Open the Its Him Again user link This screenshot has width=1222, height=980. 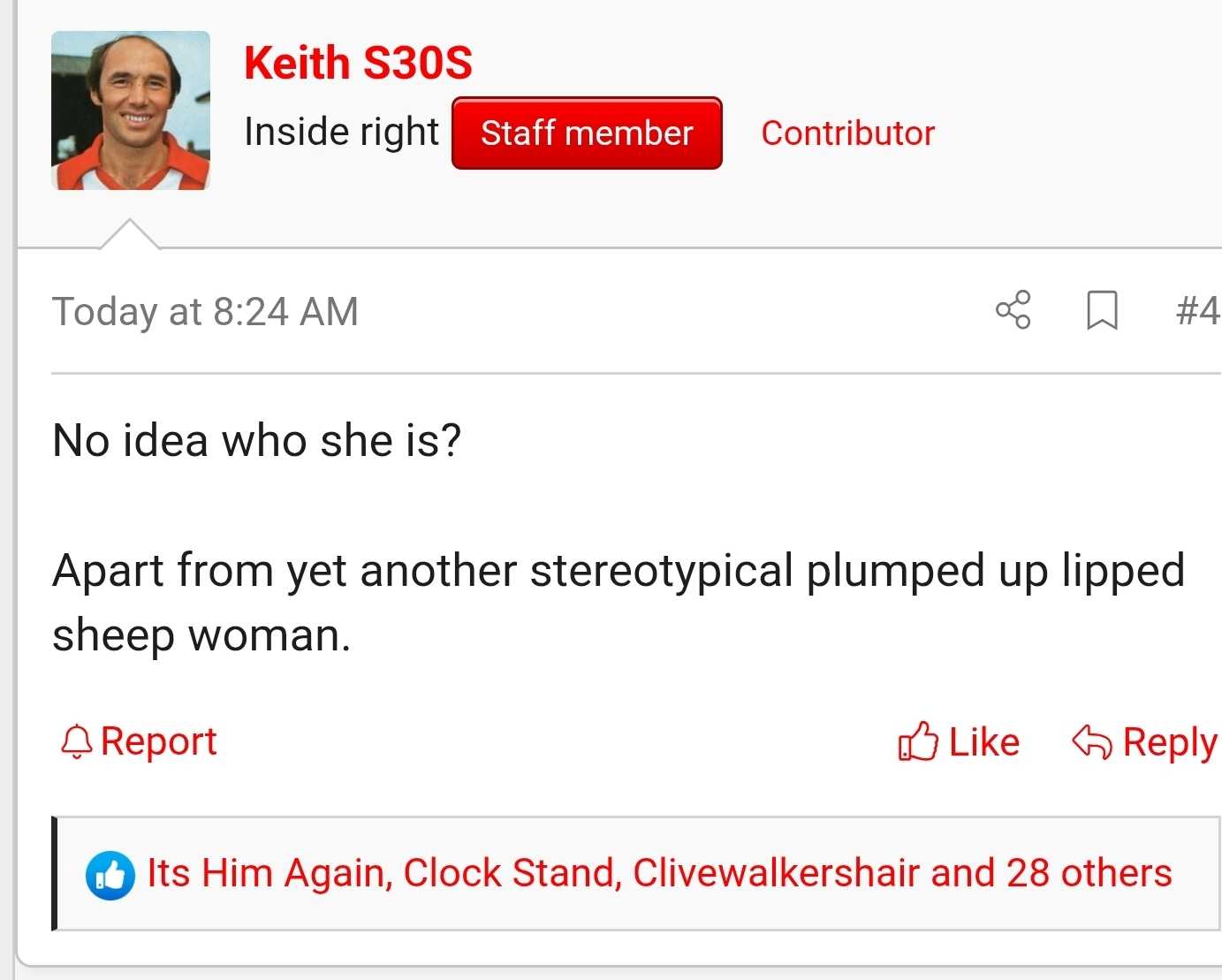(x=269, y=873)
